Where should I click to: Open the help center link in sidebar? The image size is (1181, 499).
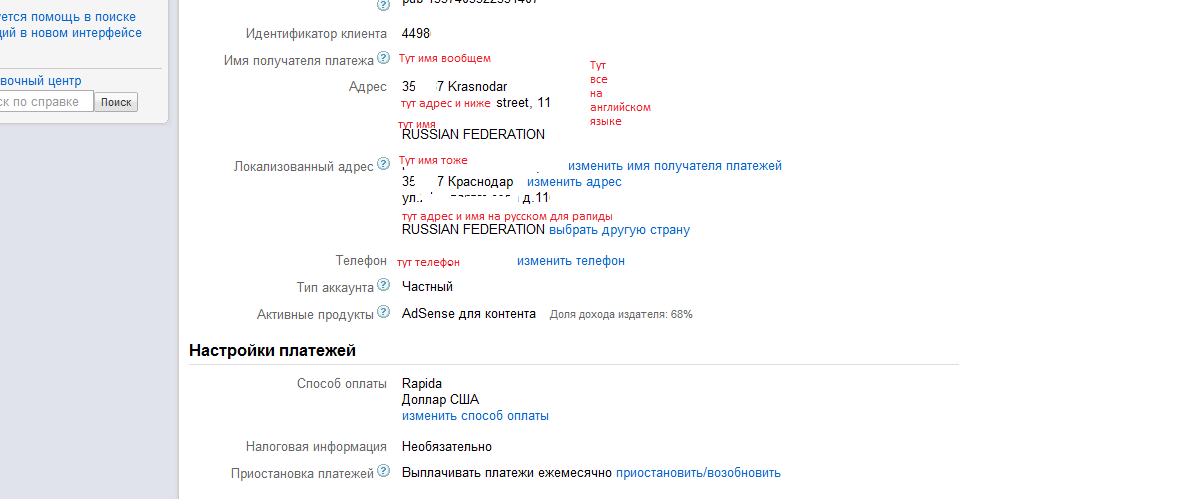click(x=40, y=81)
